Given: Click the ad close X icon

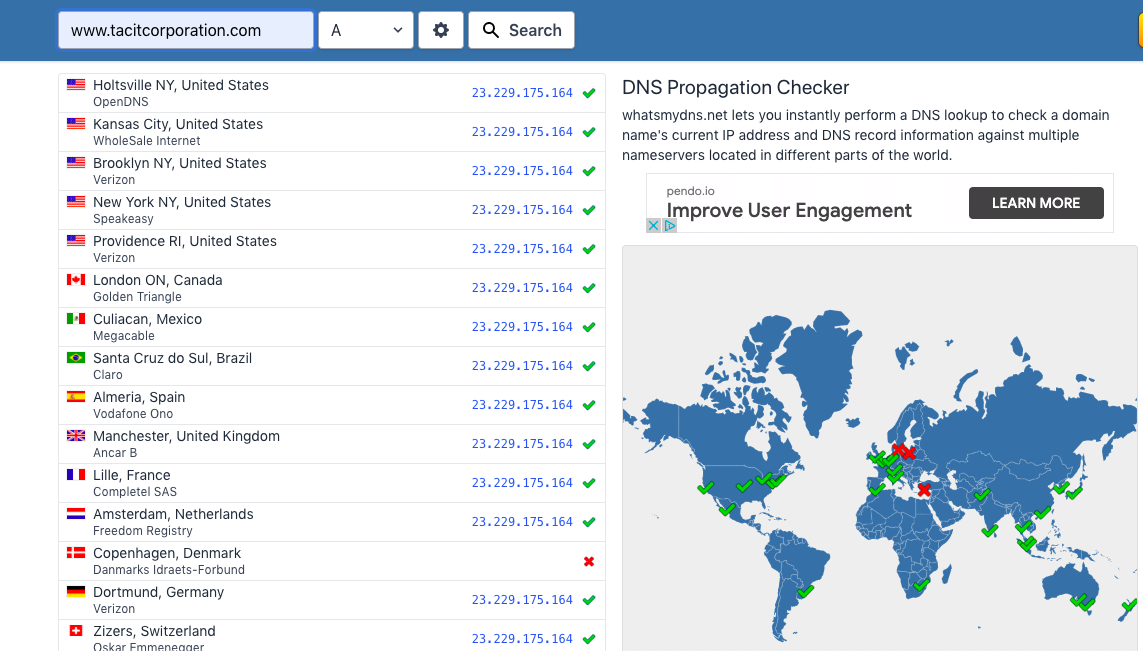Looking at the screenshot, I should pyautogui.click(x=653, y=225).
